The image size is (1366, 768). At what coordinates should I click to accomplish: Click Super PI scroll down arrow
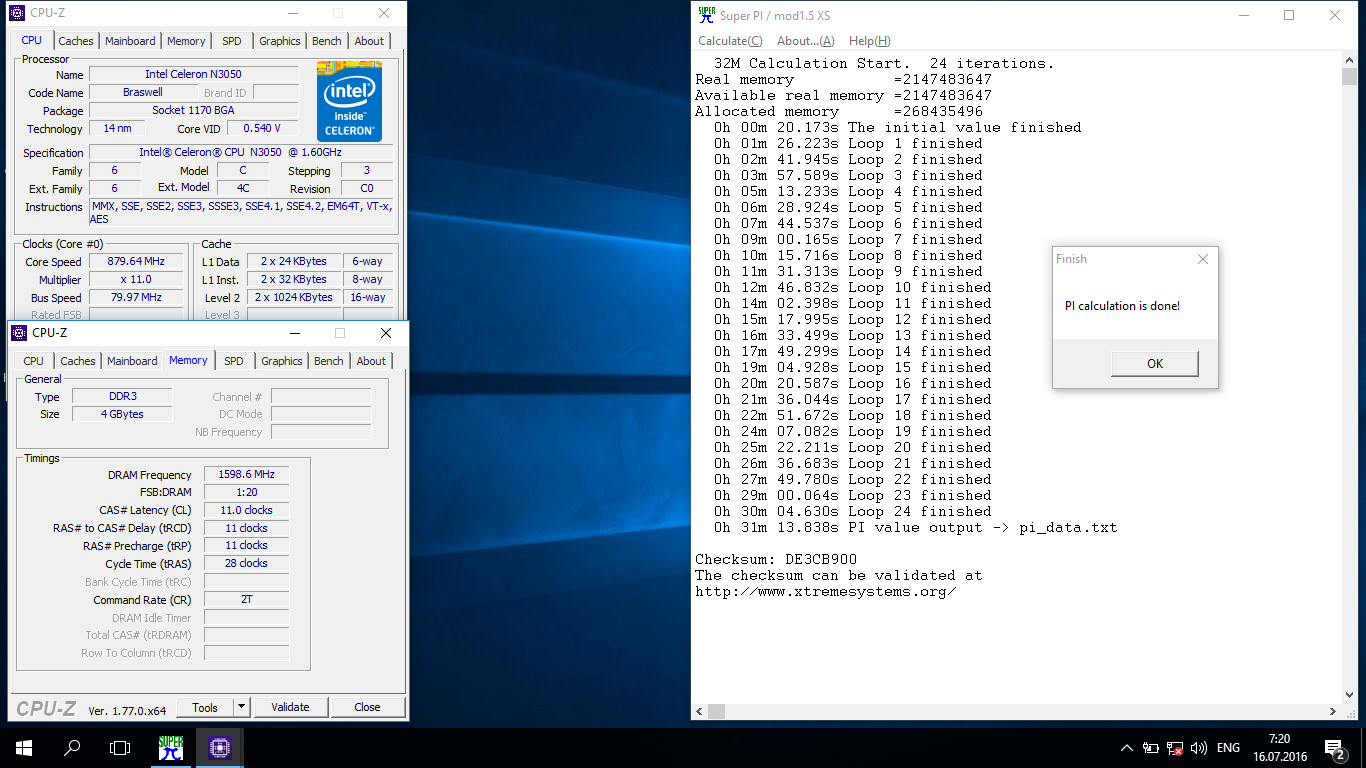click(1349, 697)
